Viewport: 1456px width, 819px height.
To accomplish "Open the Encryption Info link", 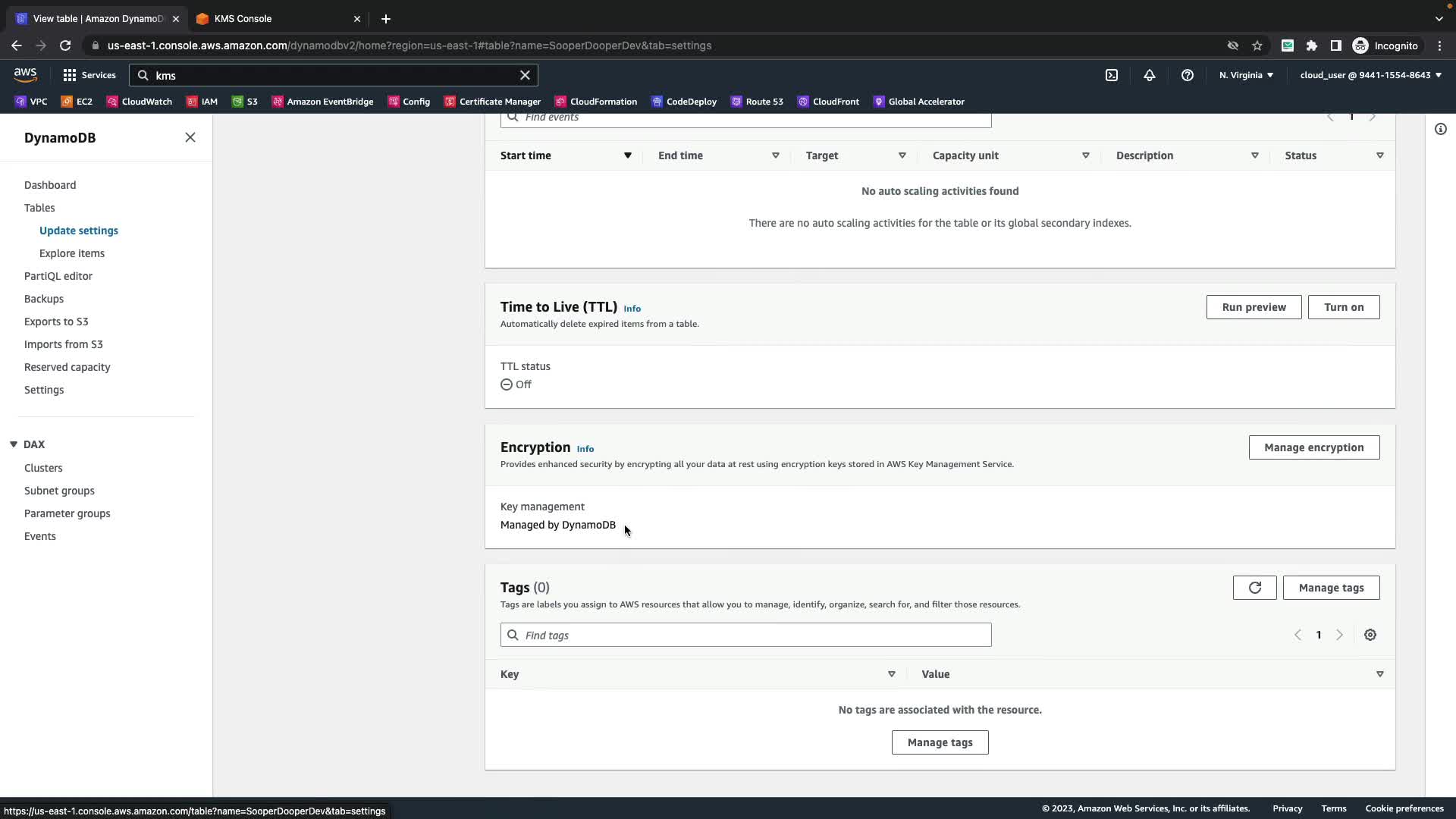I will click(585, 449).
